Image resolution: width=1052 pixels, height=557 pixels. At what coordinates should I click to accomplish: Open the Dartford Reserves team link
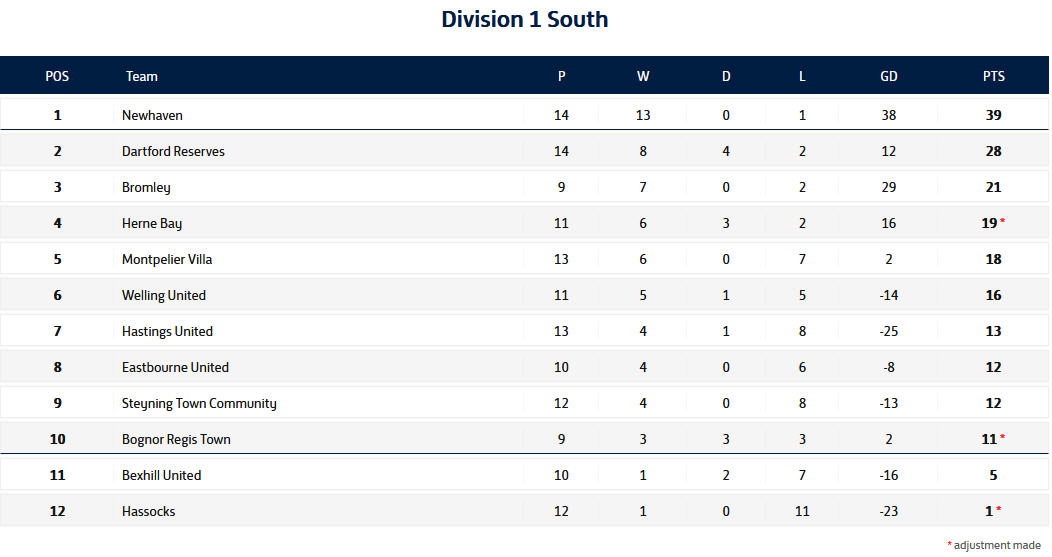(x=173, y=151)
